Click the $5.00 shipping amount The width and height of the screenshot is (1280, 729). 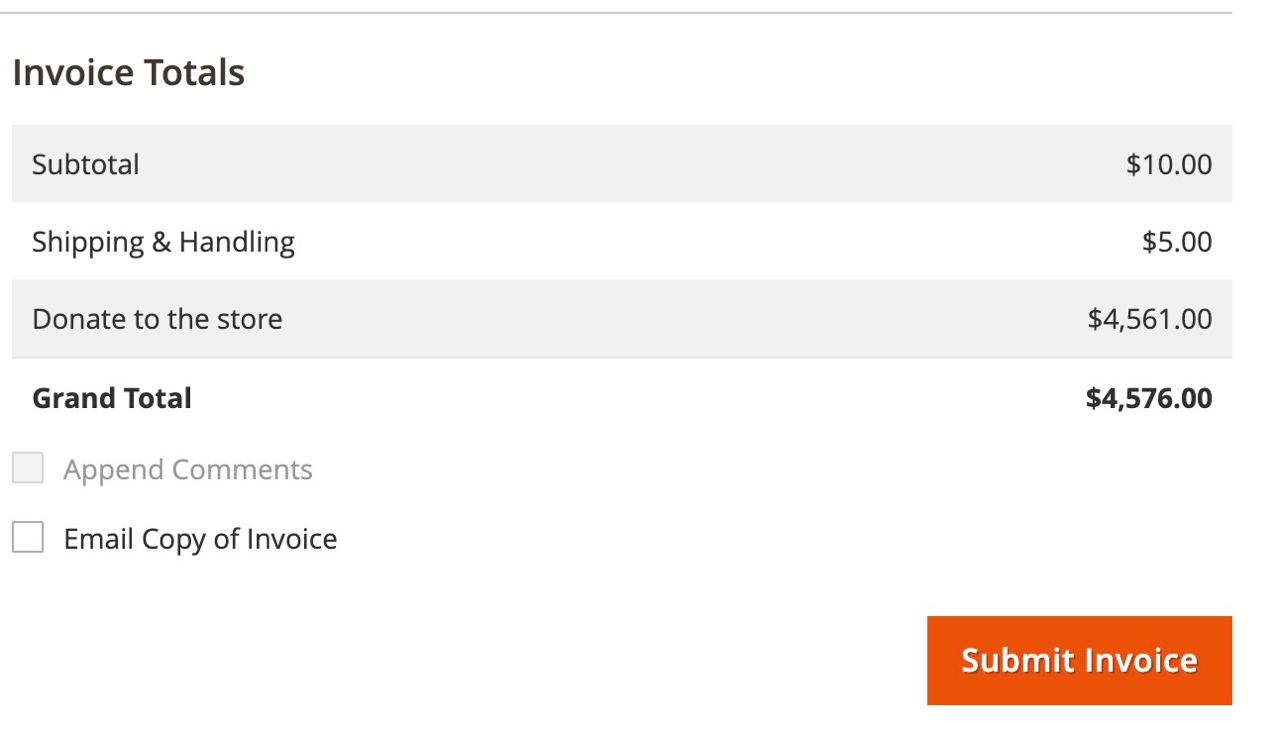[1176, 242]
